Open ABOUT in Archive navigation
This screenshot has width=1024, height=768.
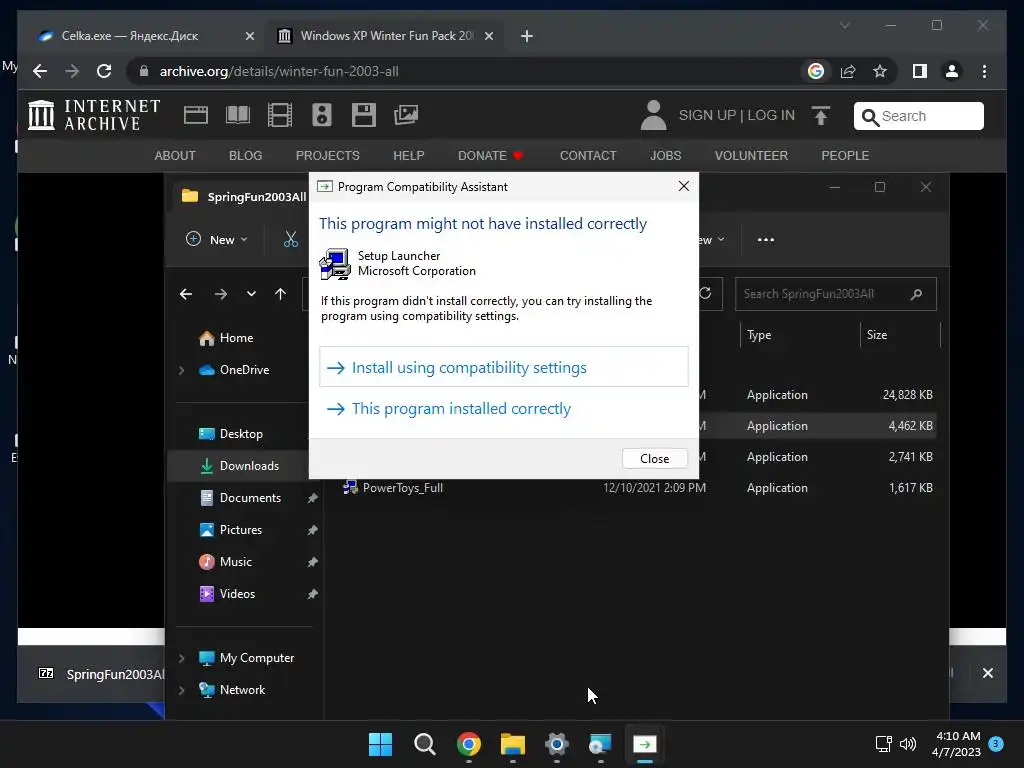(175, 155)
